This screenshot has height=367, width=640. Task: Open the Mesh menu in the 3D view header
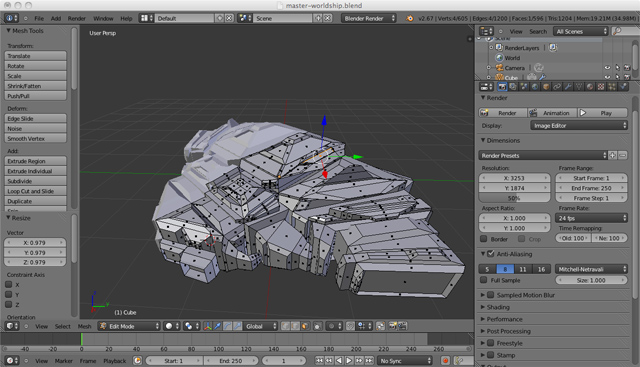coord(84,326)
